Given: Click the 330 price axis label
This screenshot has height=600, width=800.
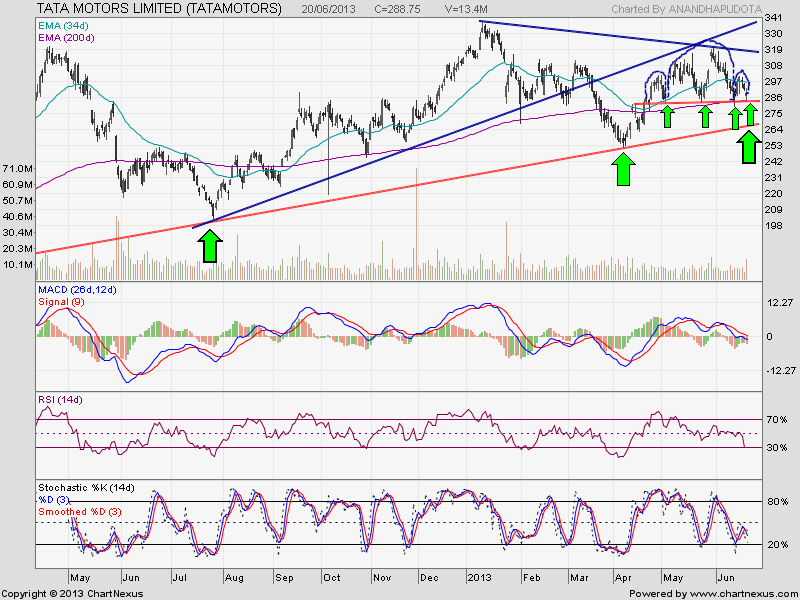Looking at the screenshot, I should pyautogui.click(x=773, y=34).
